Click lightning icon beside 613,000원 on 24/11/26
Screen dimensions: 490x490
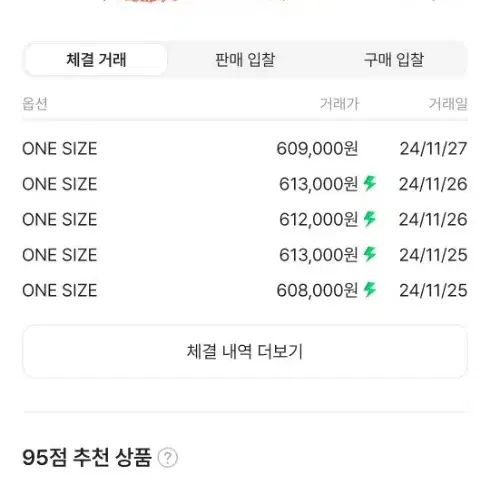[370, 183]
